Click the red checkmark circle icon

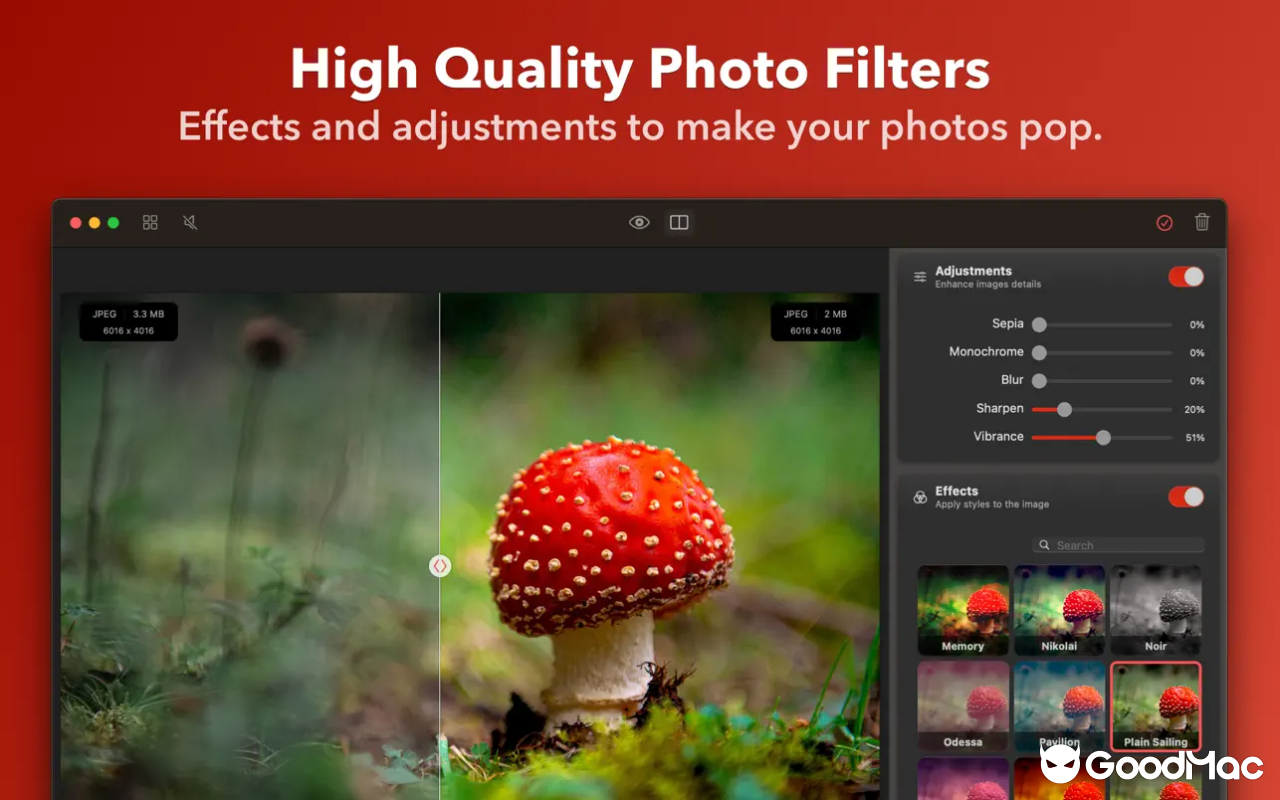point(1164,223)
